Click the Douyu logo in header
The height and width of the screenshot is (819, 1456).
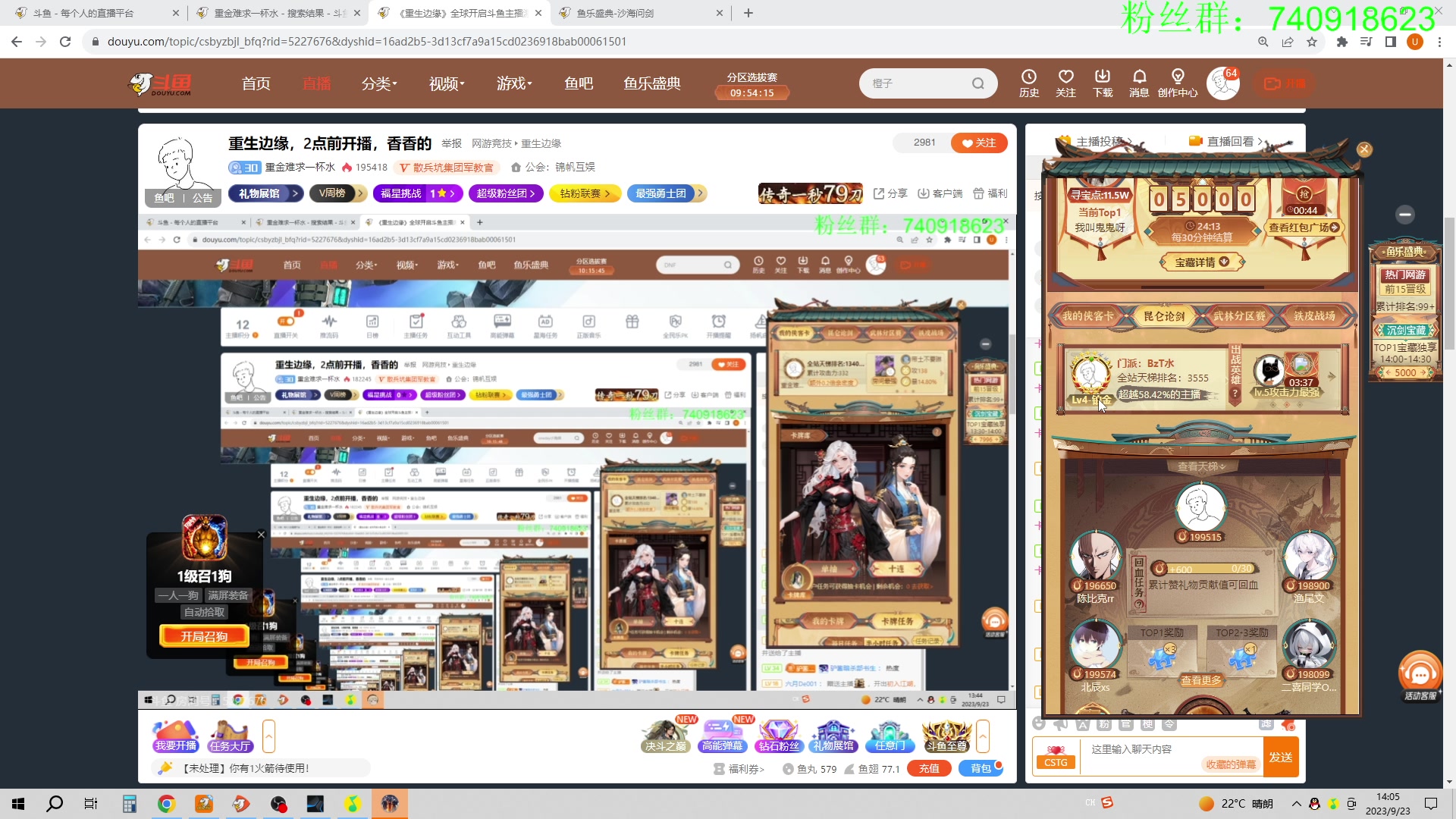[161, 83]
